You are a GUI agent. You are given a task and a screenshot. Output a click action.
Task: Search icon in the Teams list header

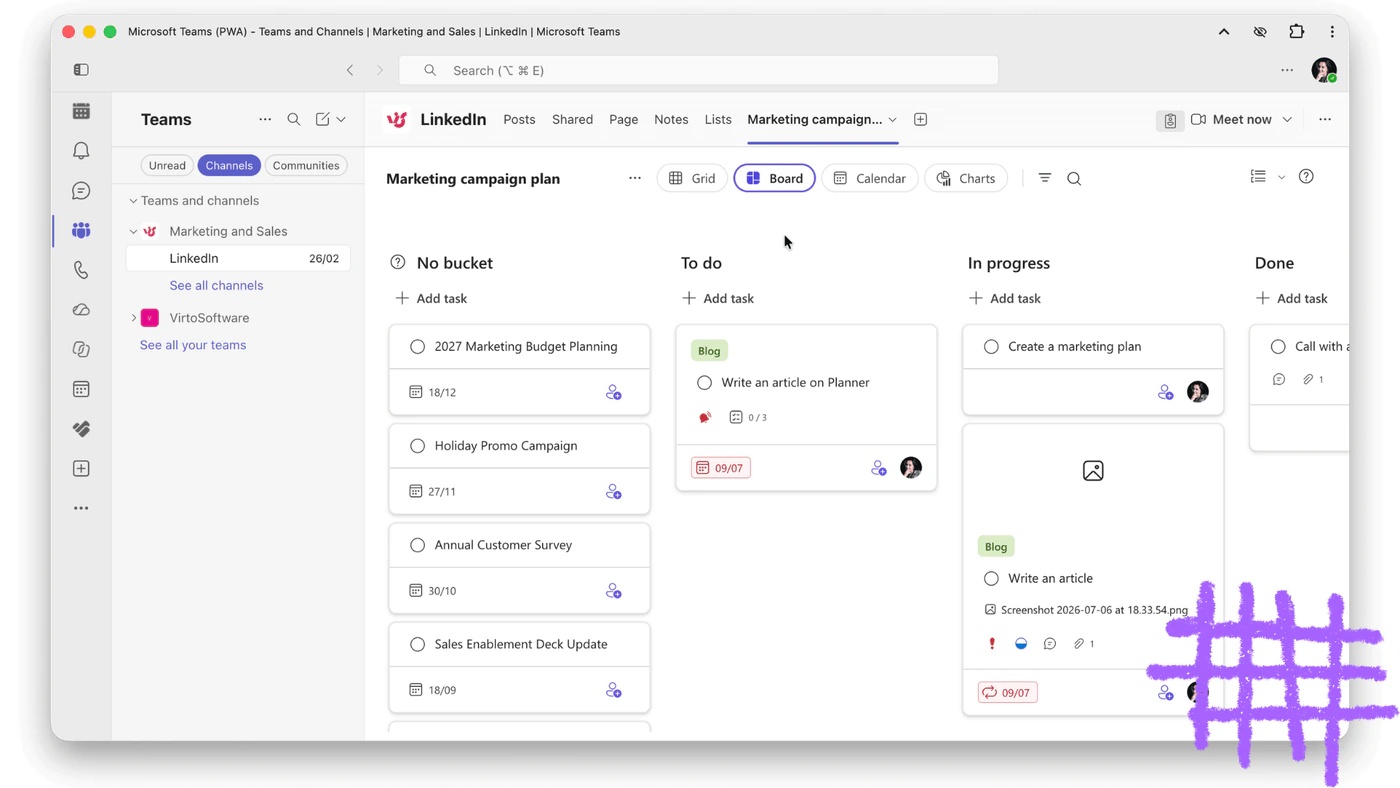pyautogui.click(x=294, y=119)
